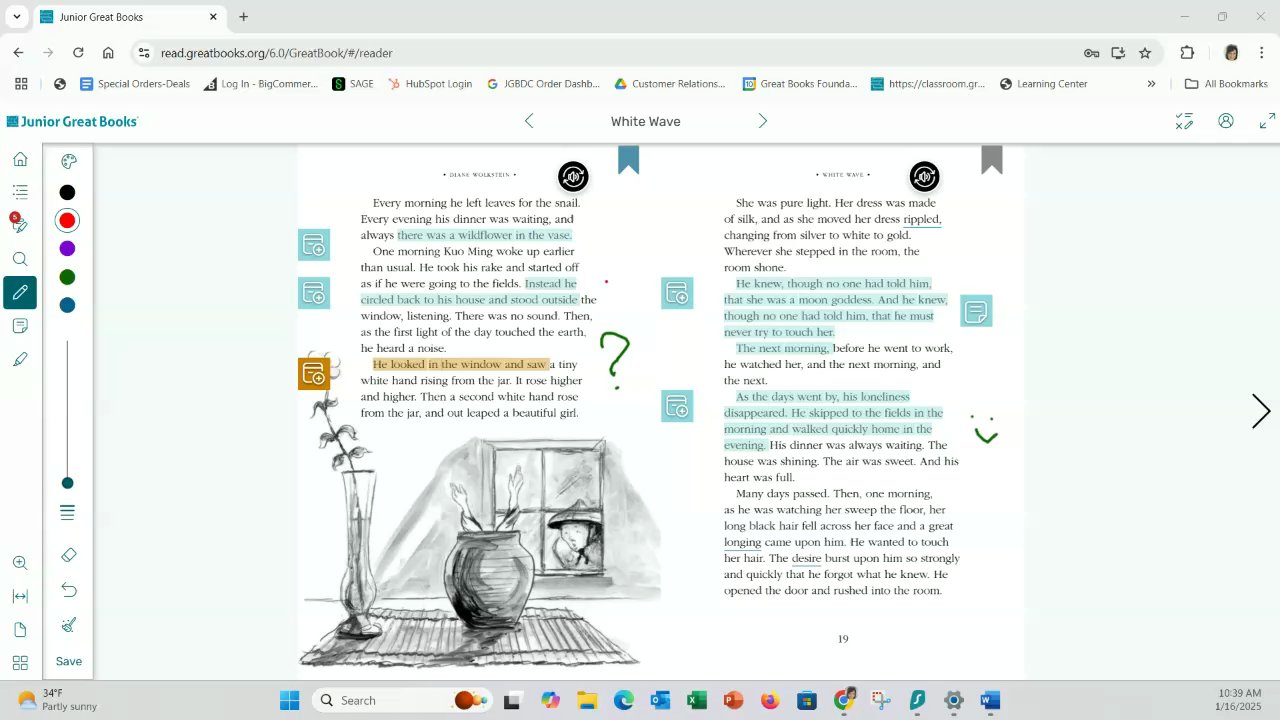
Task: Open note icon beside wildflower highlight
Action: pos(314,245)
